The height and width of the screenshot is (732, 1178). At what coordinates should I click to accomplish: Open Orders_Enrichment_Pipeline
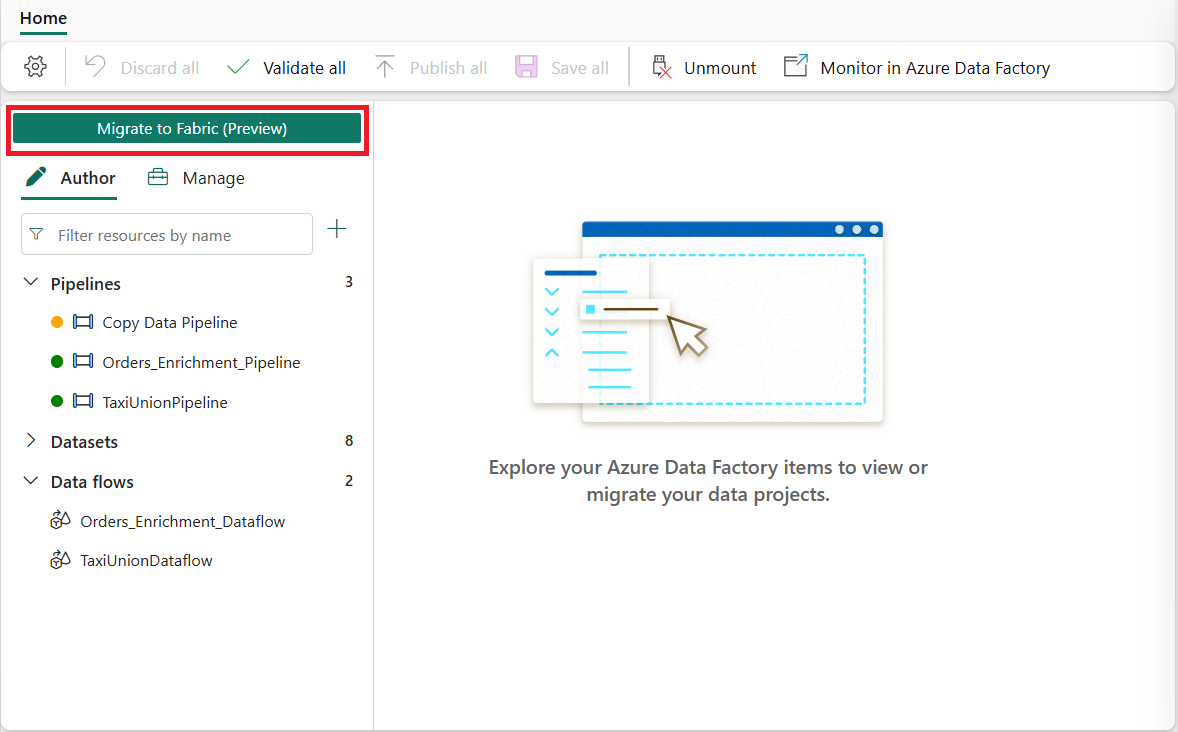coord(201,362)
